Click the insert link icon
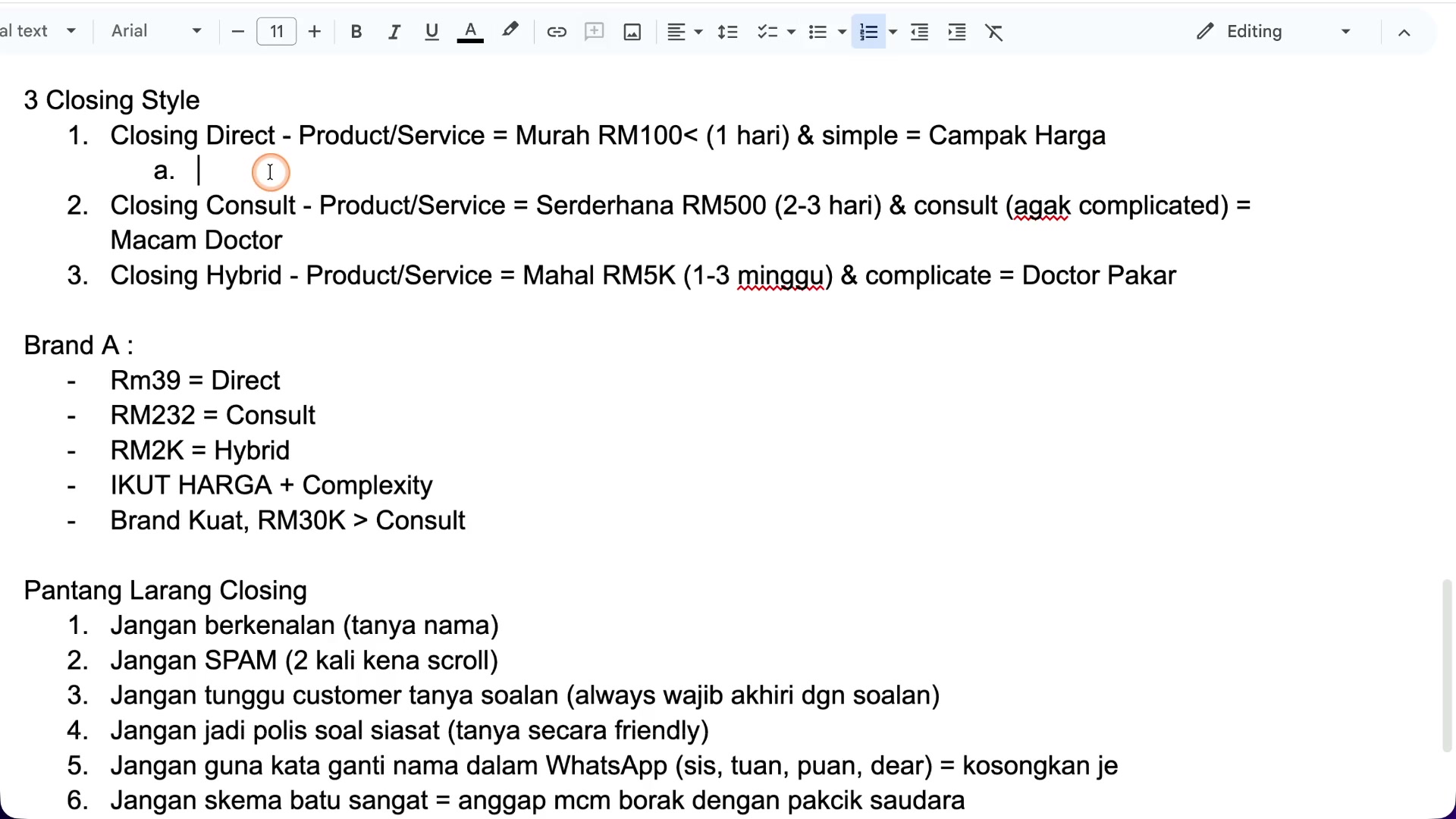 coord(557,32)
